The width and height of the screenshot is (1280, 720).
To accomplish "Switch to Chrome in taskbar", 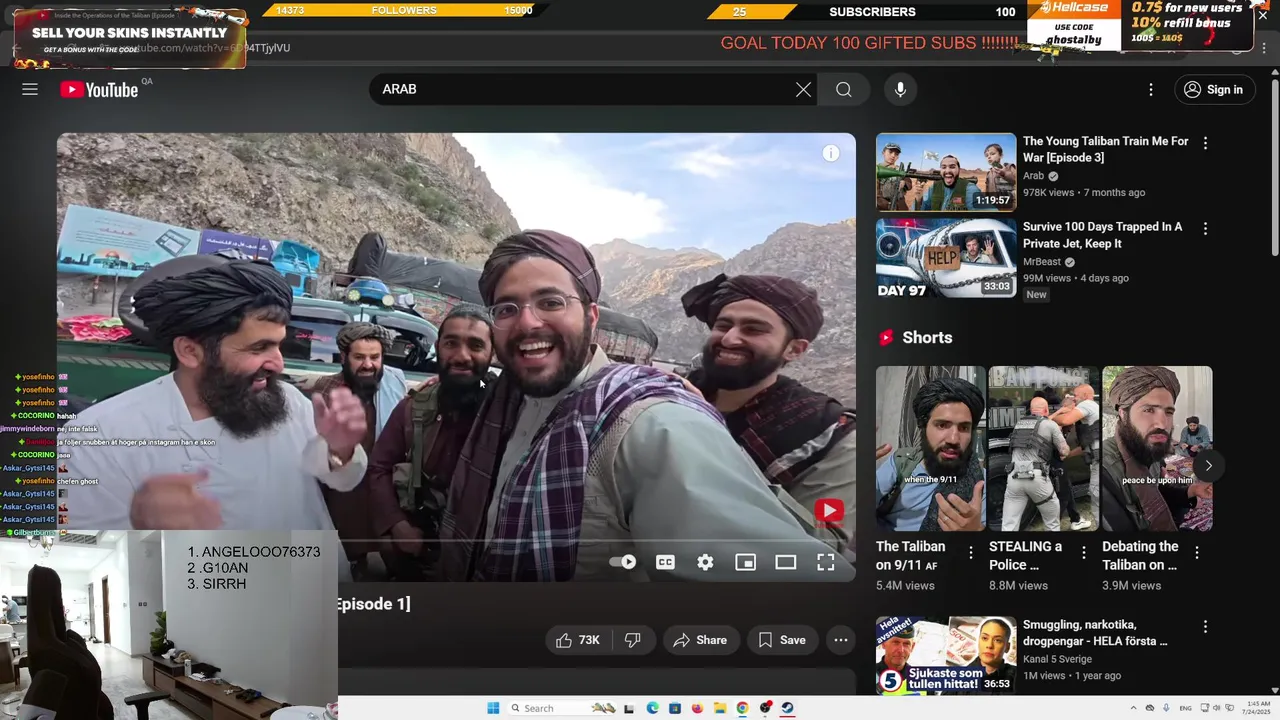I will [742, 708].
